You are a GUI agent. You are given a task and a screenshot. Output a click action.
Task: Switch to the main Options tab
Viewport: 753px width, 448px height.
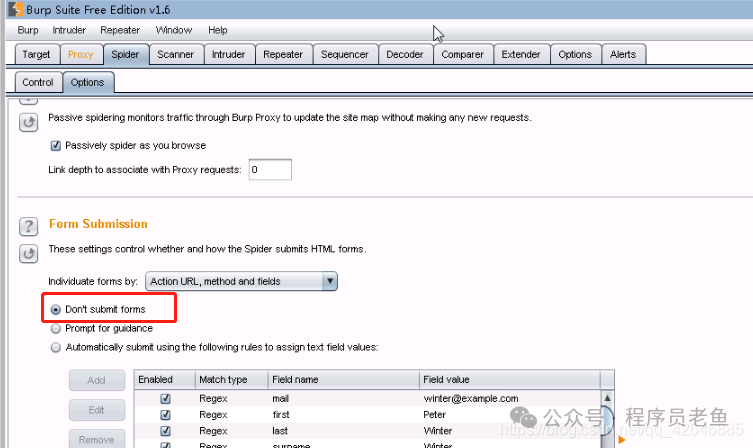coord(575,54)
